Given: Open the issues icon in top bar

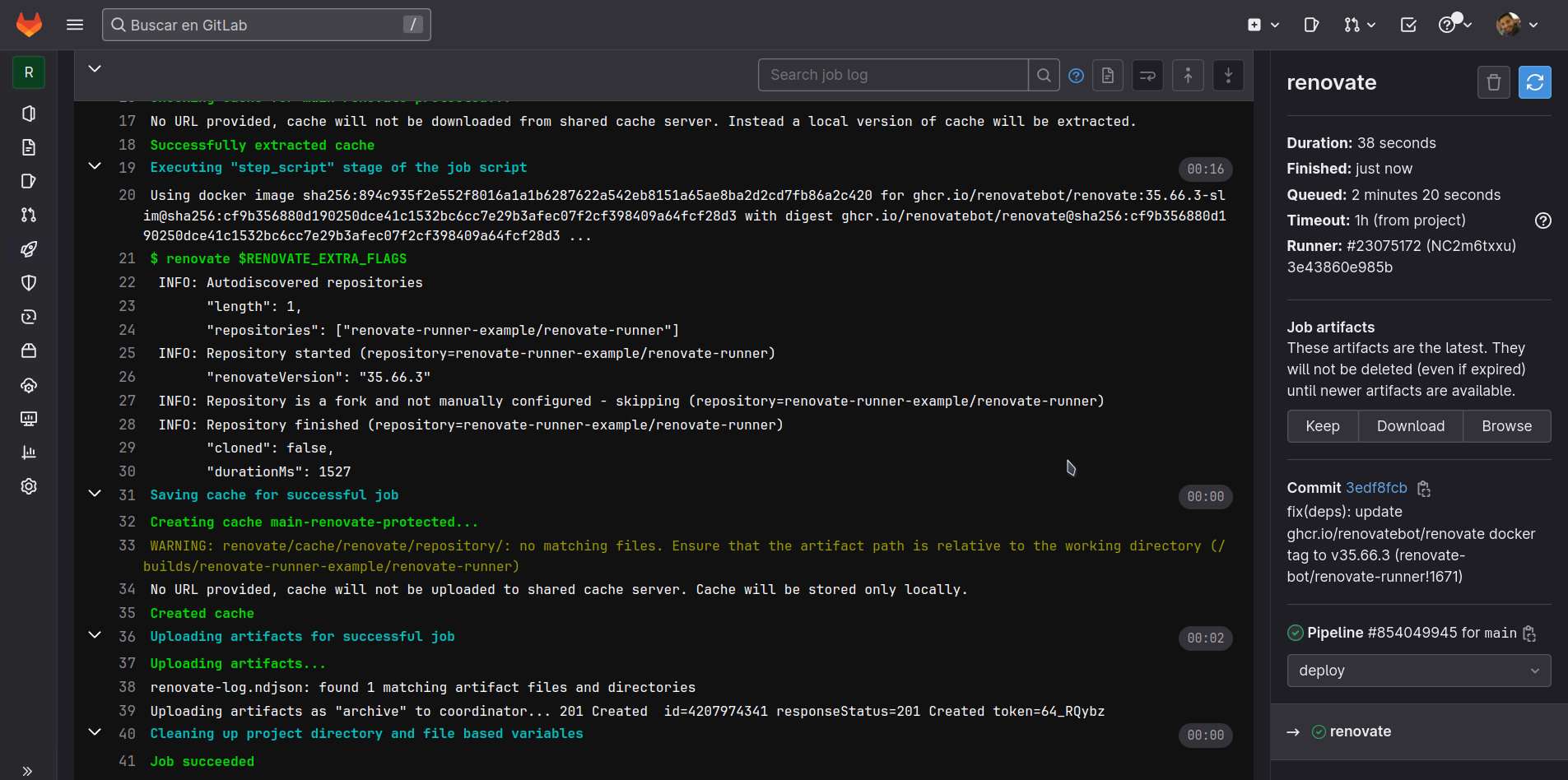Looking at the screenshot, I should click(x=1311, y=26).
